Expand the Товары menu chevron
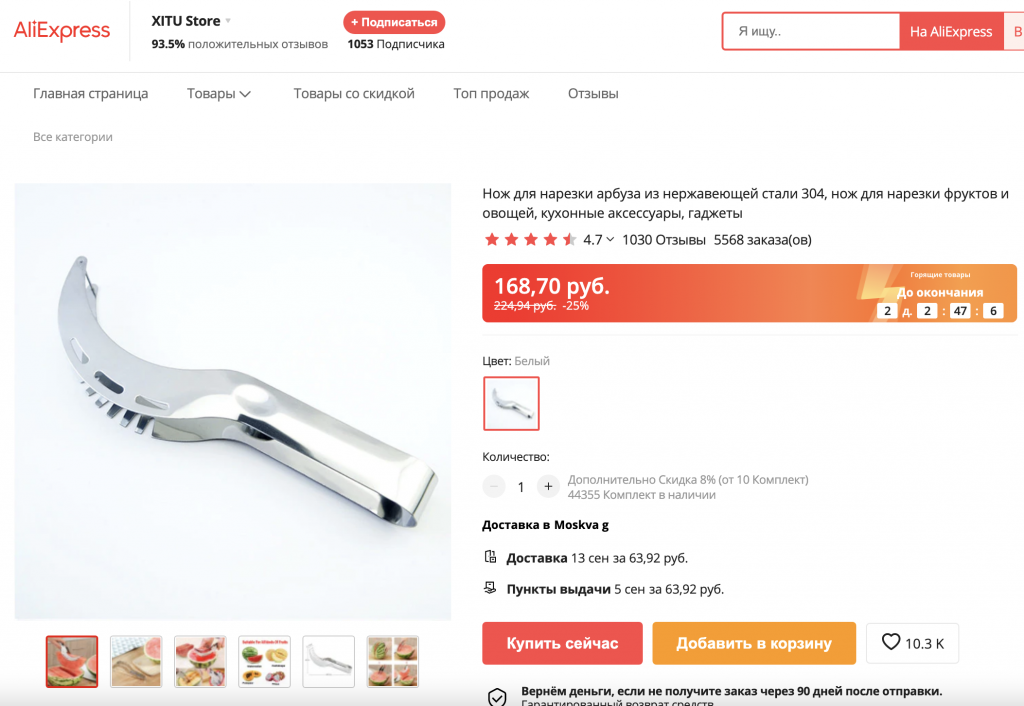The height and width of the screenshot is (706, 1024). click(246, 94)
